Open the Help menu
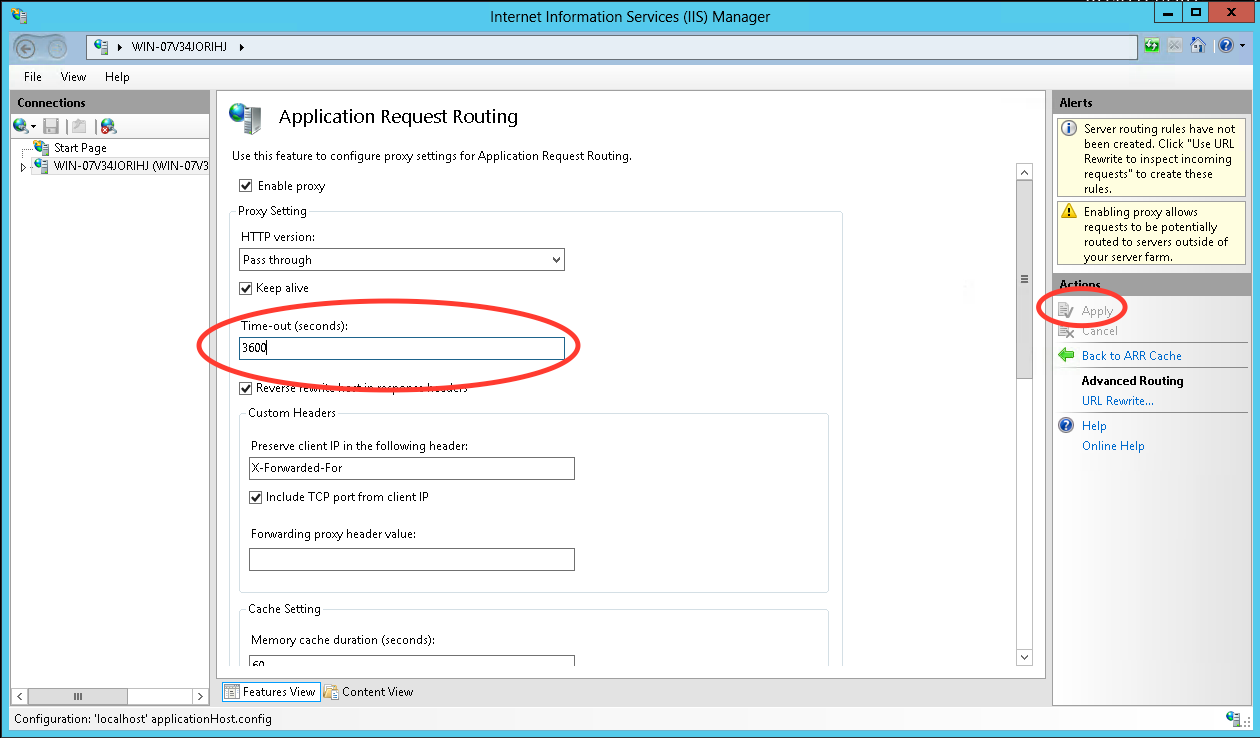This screenshot has width=1260, height=738. [x=117, y=77]
